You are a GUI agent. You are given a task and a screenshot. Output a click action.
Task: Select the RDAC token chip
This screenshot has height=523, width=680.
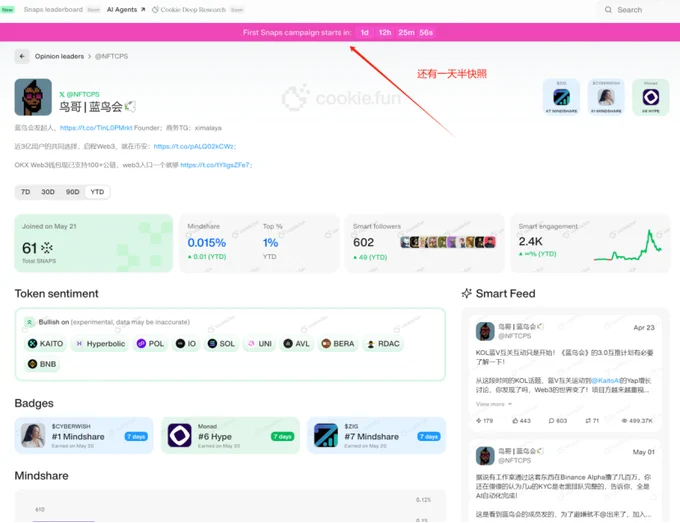383,344
